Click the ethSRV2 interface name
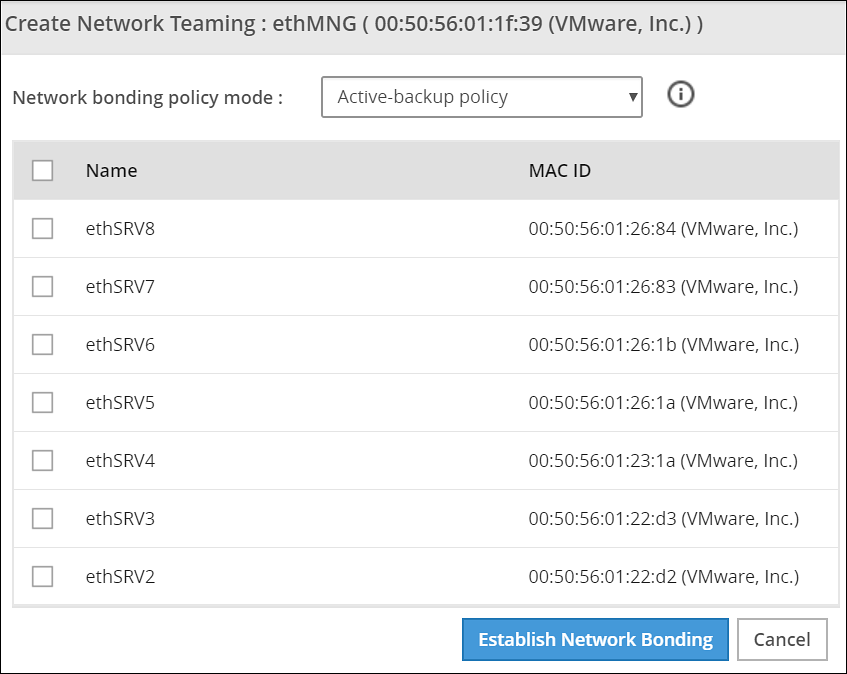847x674 pixels. (120, 577)
